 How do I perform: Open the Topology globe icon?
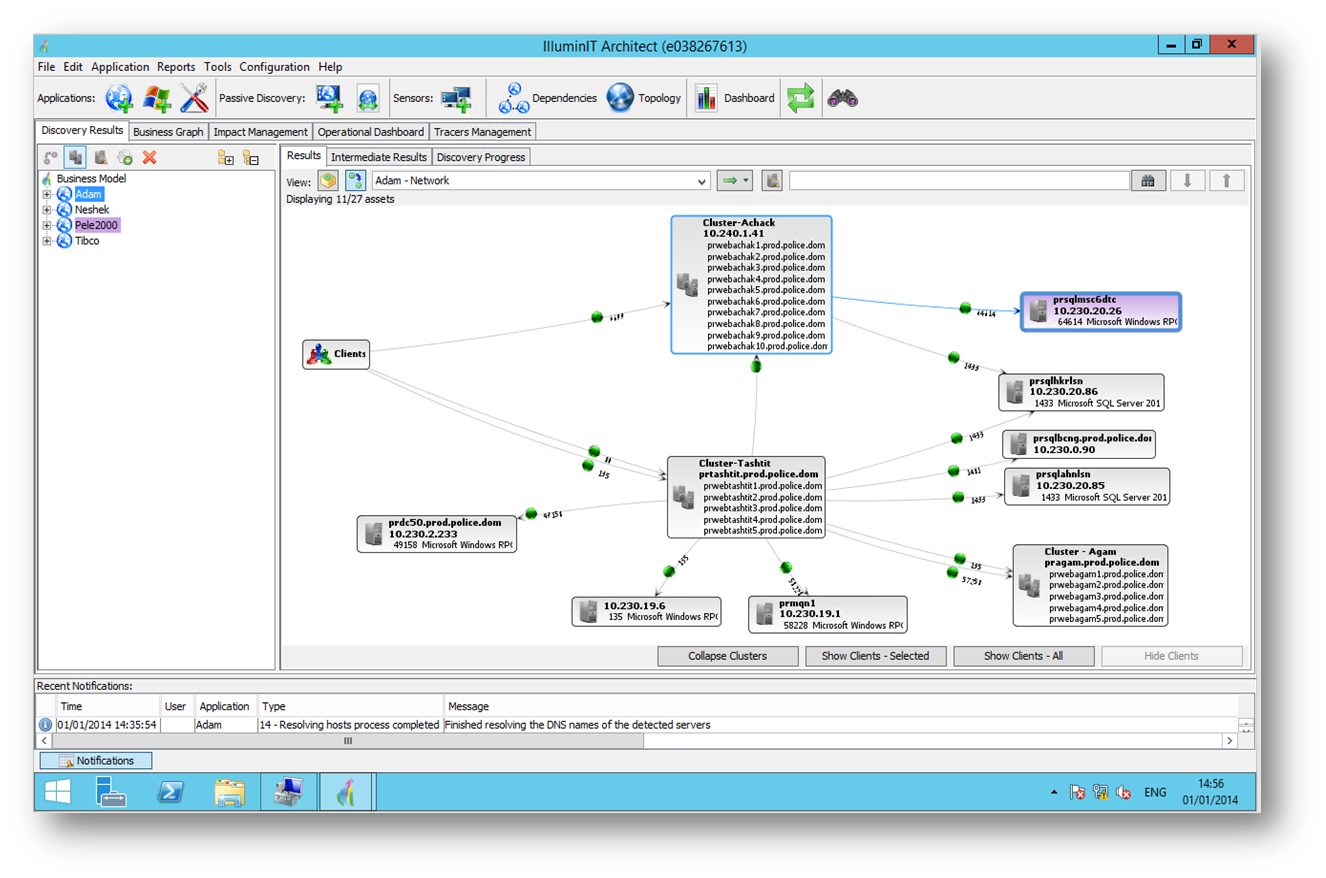pyautogui.click(x=620, y=98)
